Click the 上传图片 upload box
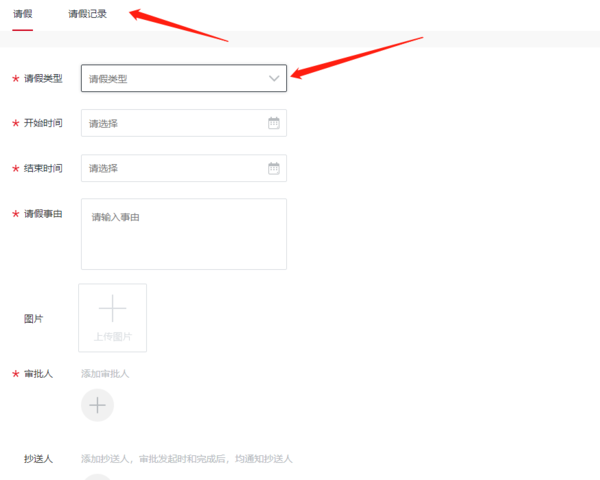Screen dimensions: 600x480 point(112,318)
